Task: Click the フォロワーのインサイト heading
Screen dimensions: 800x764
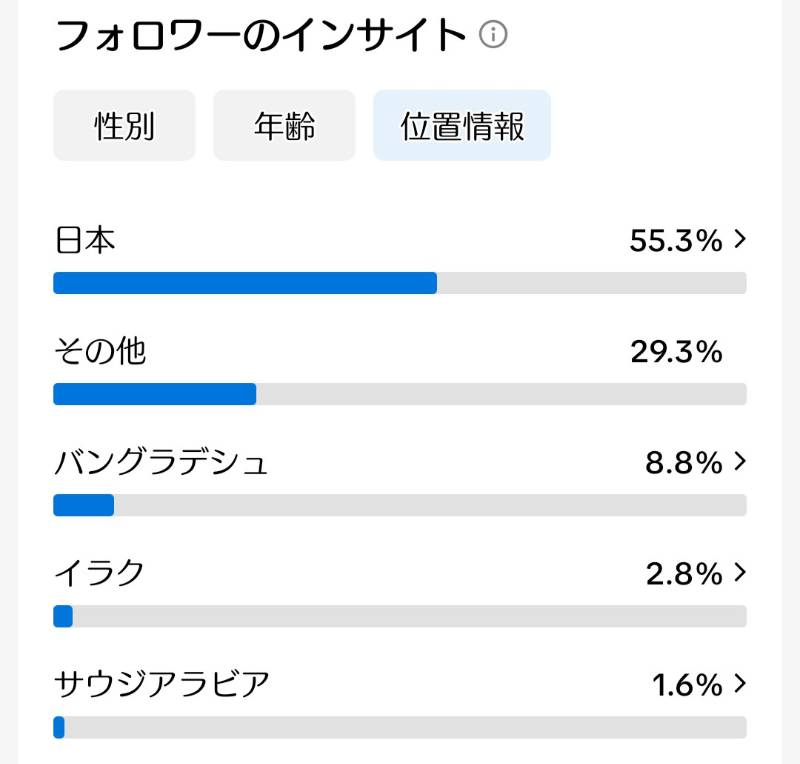Action: tap(261, 35)
